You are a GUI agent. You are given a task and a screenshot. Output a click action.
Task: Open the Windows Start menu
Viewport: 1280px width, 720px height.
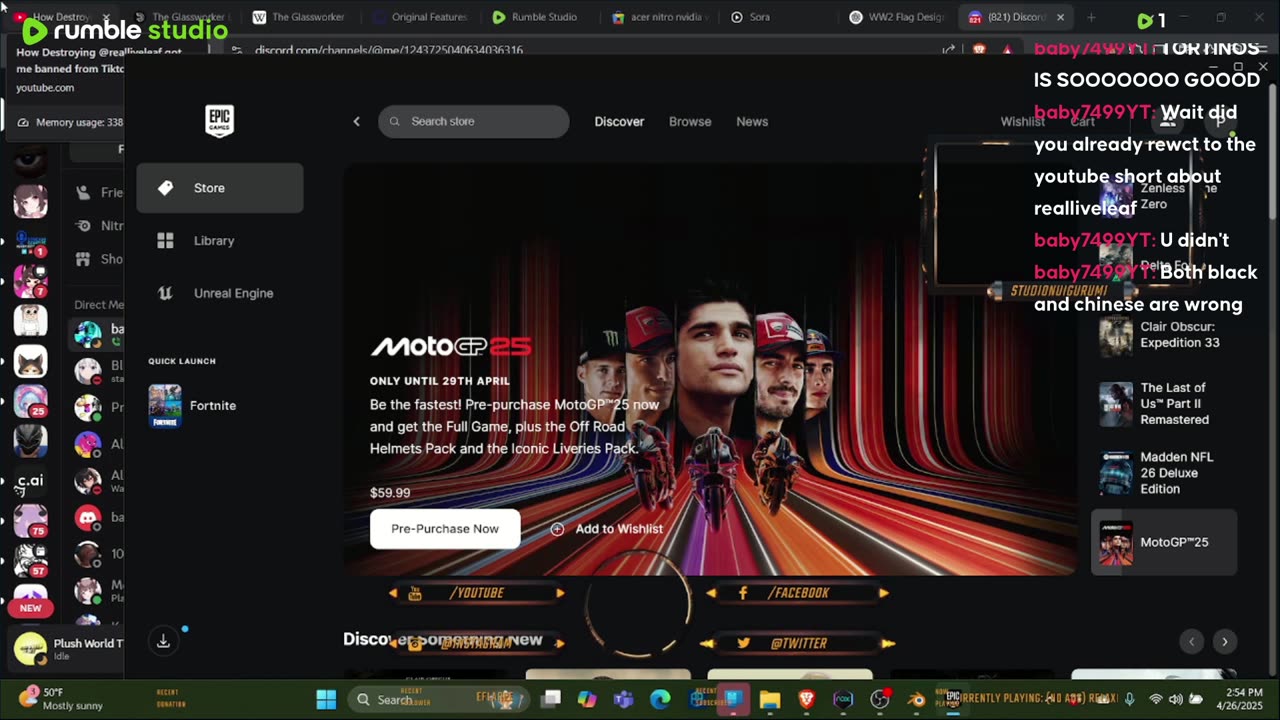326,699
